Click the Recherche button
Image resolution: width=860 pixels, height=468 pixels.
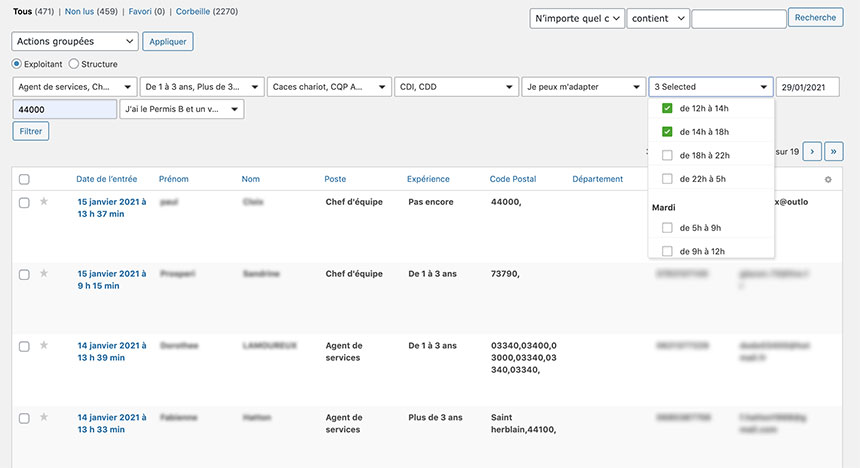[816, 18]
